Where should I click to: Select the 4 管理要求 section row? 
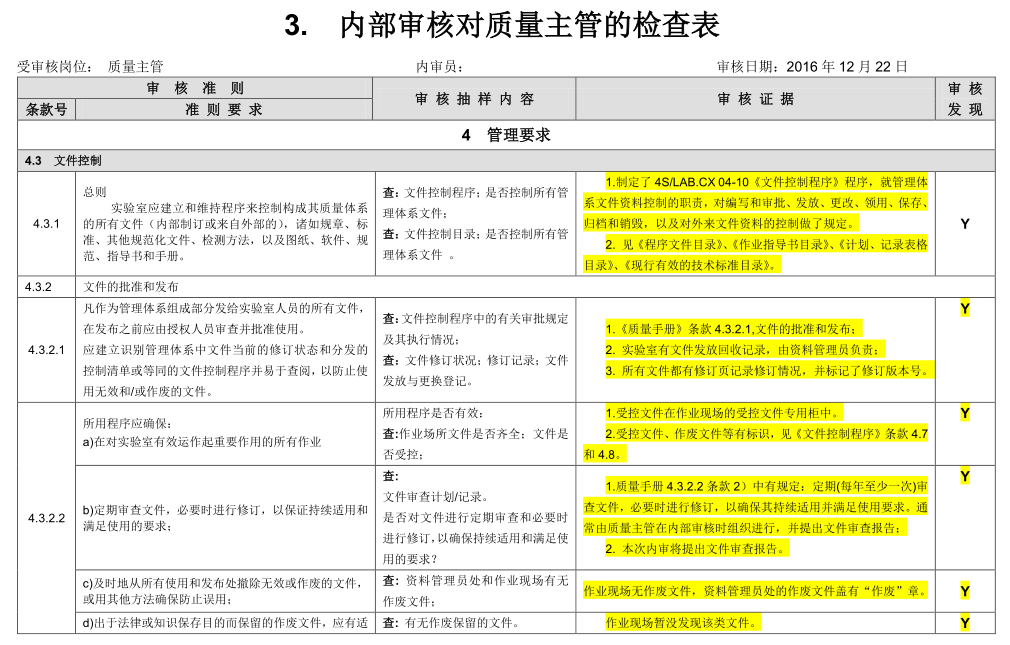(506, 135)
